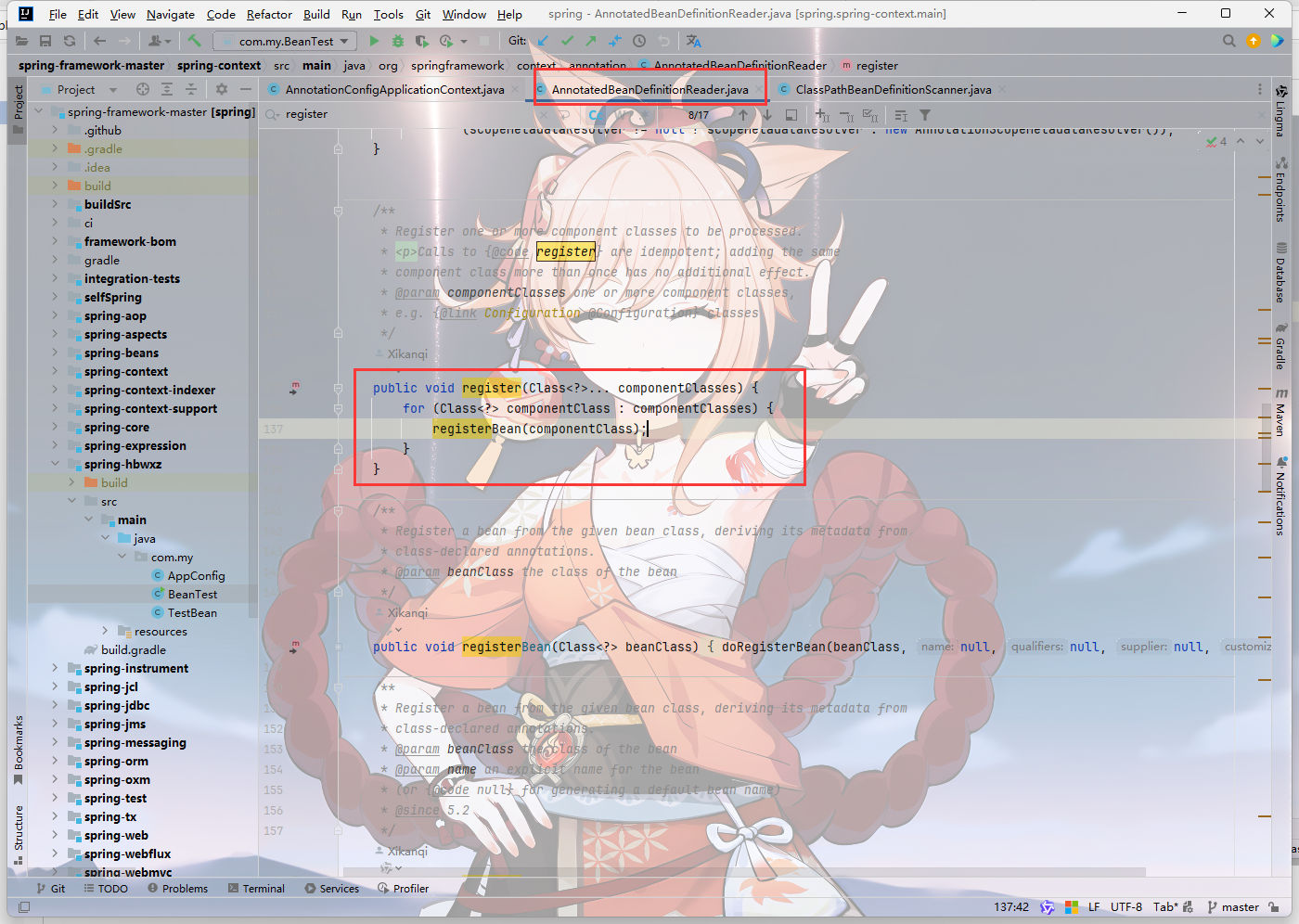The height and width of the screenshot is (924, 1299).
Task: Git update project blue arrow
Action: (543, 41)
